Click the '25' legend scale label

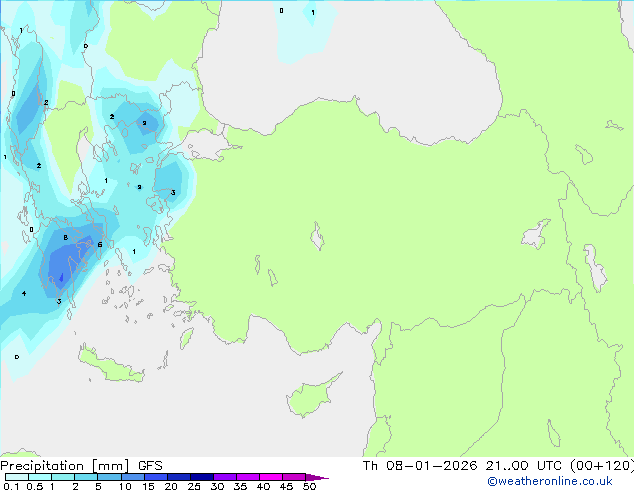pos(194,486)
